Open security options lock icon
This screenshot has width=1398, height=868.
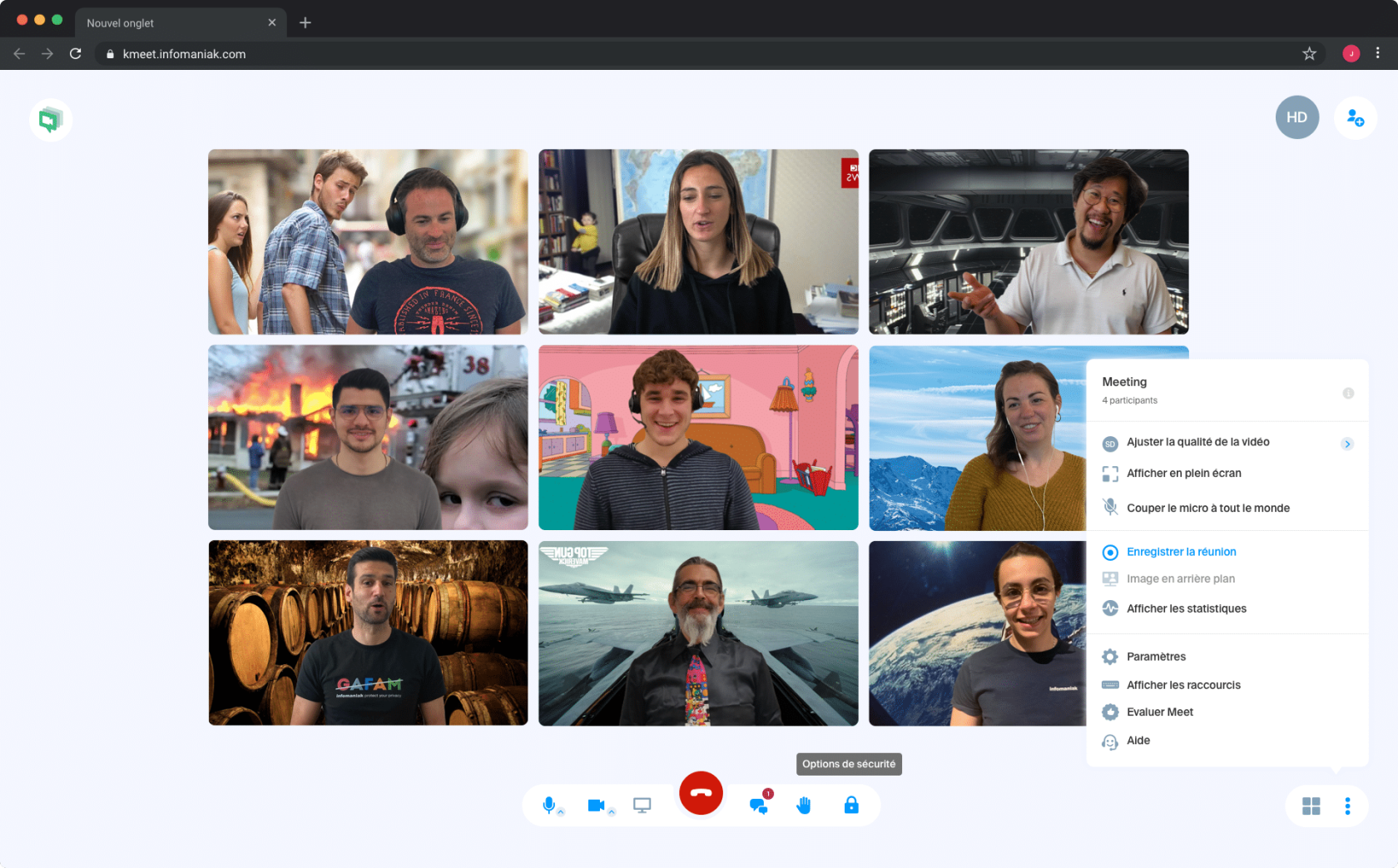click(x=851, y=806)
